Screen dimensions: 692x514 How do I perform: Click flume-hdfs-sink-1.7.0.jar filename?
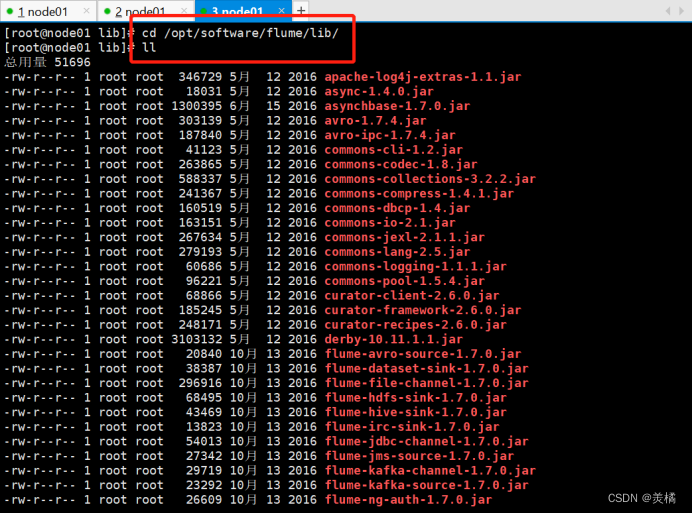pyautogui.click(x=416, y=397)
